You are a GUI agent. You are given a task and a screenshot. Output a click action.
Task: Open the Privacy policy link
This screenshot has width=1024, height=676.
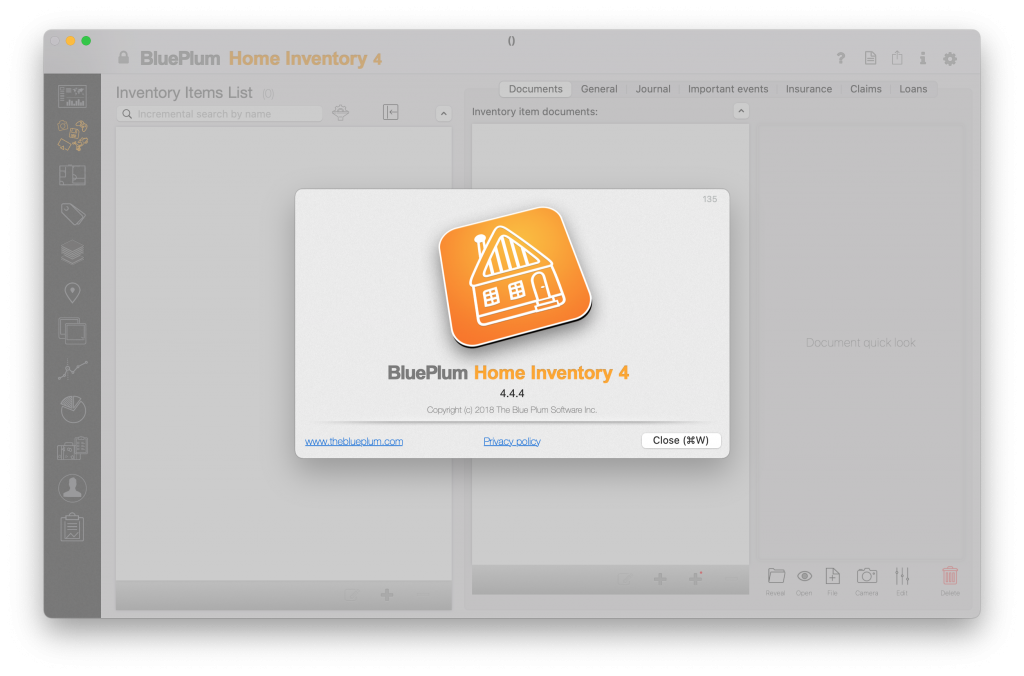pos(512,442)
